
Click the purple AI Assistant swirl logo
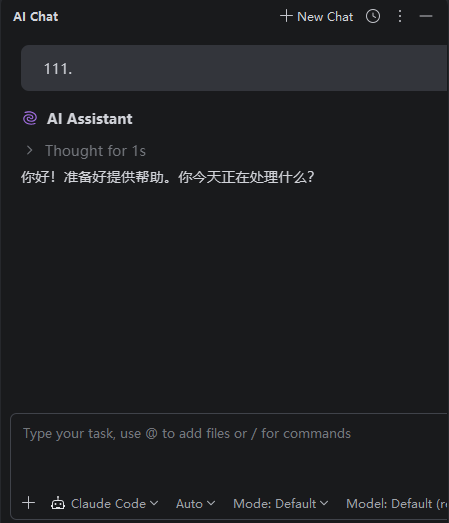click(30, 118)
